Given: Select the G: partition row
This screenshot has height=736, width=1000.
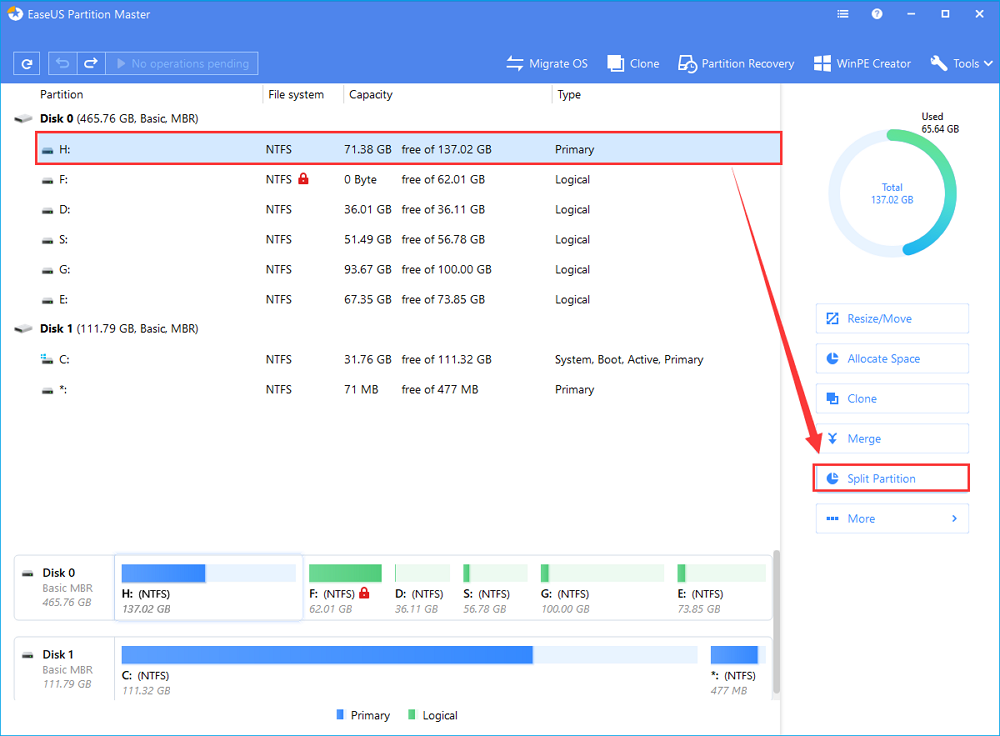Looking at the screenshot, I should click(408, 269).
